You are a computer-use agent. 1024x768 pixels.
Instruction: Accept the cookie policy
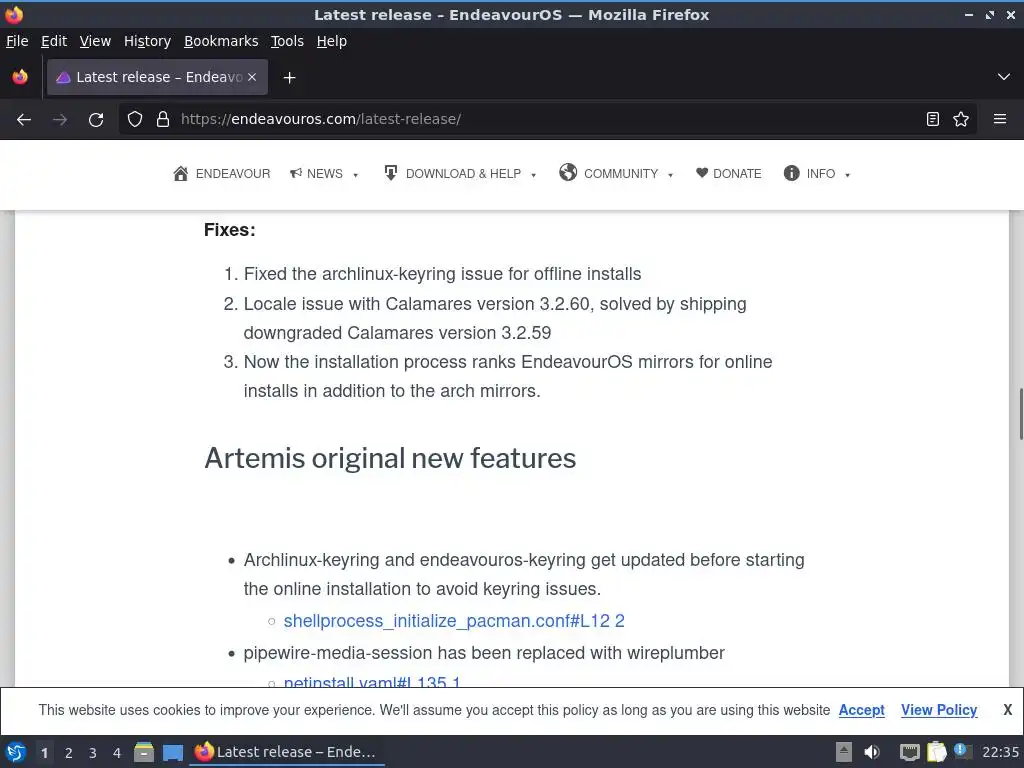861,710
